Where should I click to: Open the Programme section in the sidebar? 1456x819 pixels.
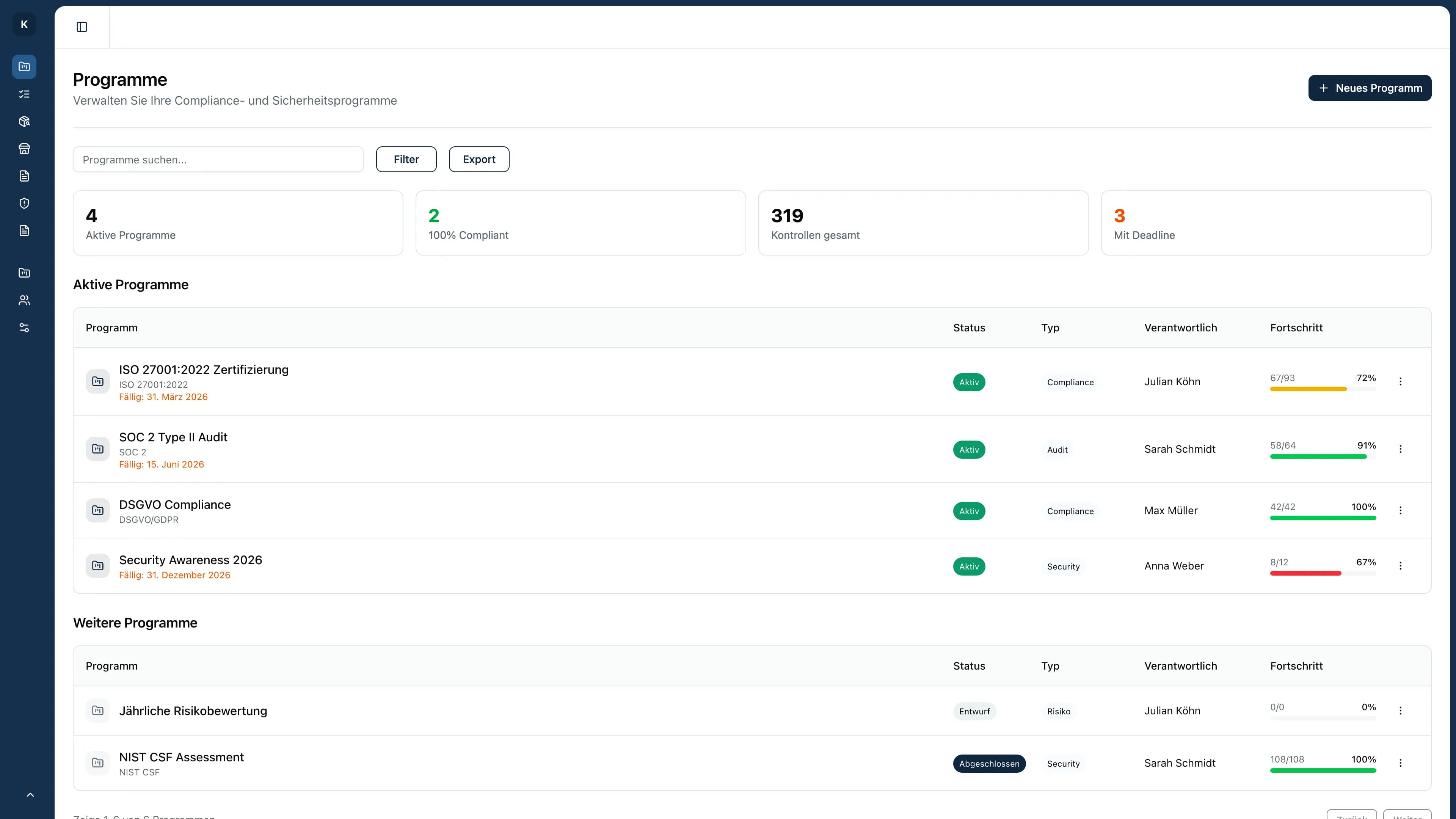[x=24, y=66]
